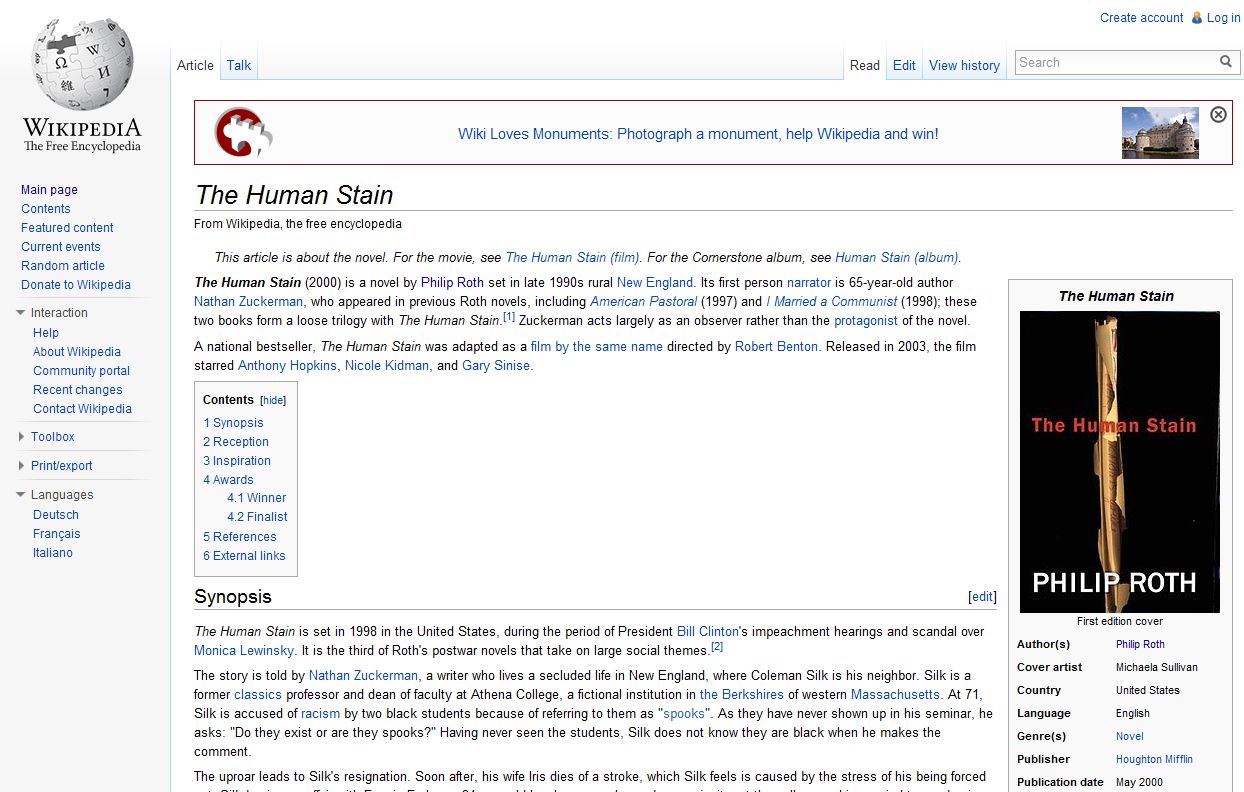Viewport: 1244px width, 792px height.
Task: Open the Talk tab
Action: pyautogui.click(x=239, y=65)
